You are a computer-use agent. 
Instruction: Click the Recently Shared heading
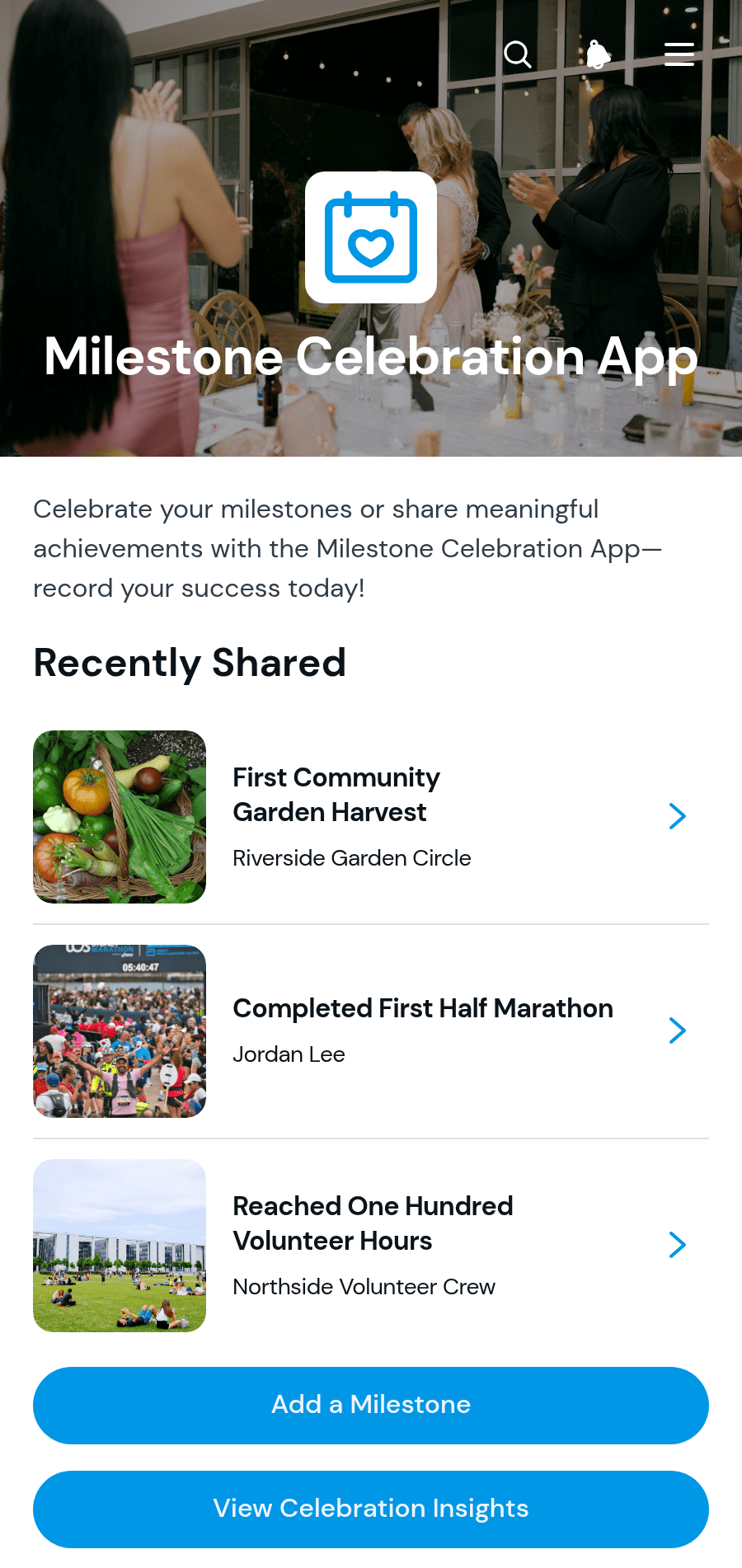click(x=190, y=663)
